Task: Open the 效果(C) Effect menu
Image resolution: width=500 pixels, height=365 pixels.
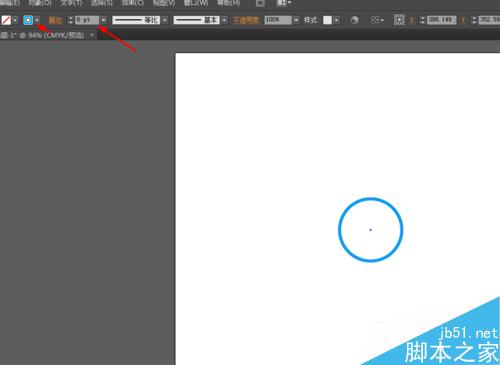Action: (133, 3)
